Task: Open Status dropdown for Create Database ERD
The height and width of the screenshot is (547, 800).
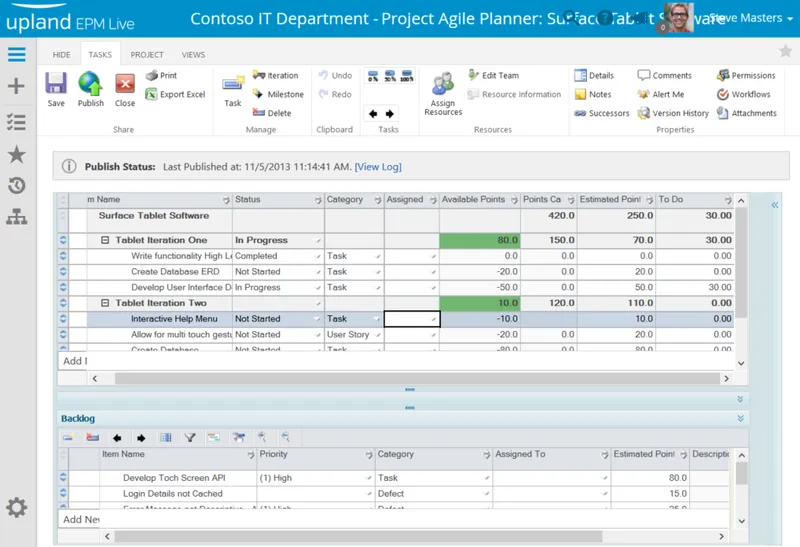Action: [x=318, y=272]
